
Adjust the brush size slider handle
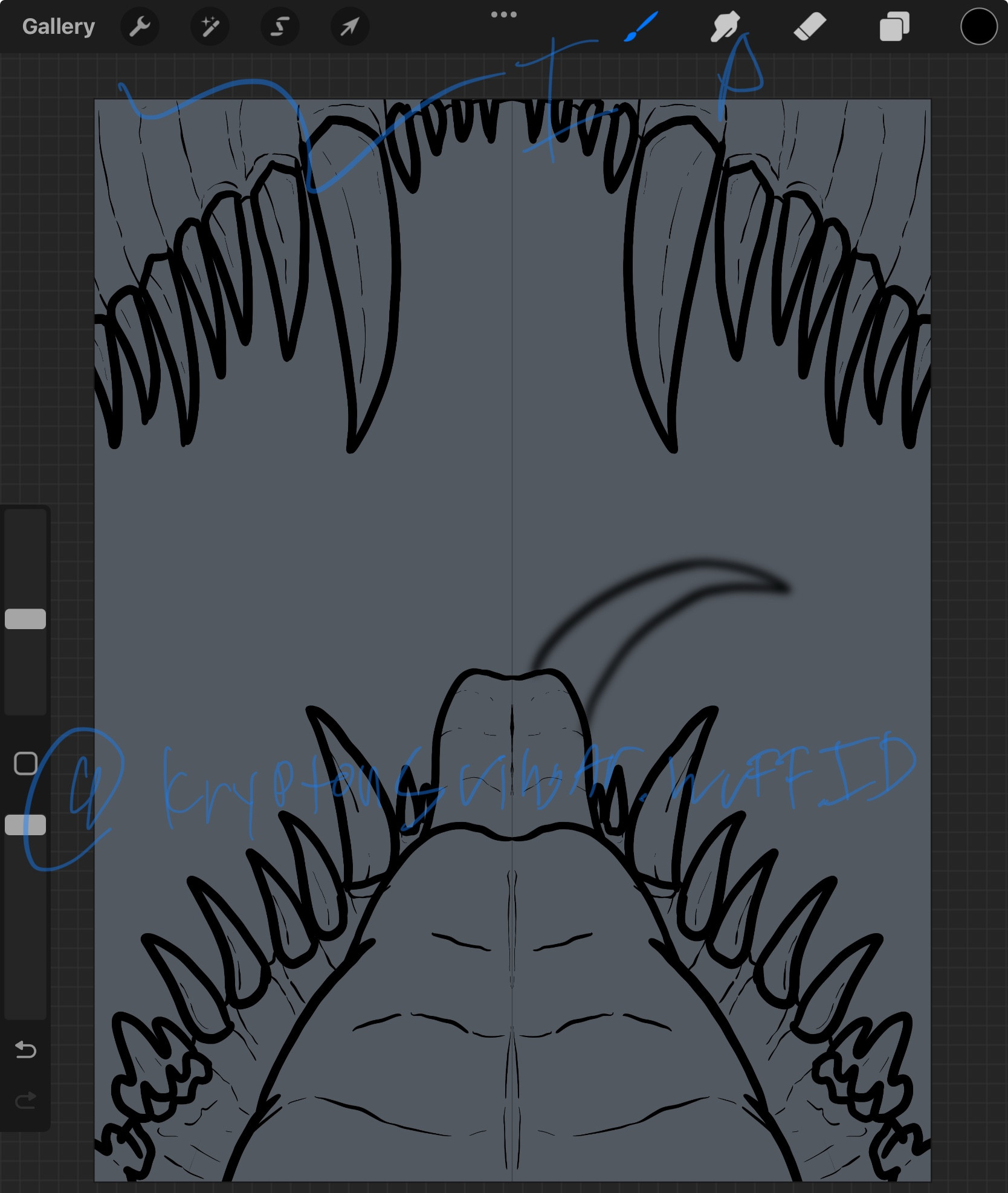25,619
